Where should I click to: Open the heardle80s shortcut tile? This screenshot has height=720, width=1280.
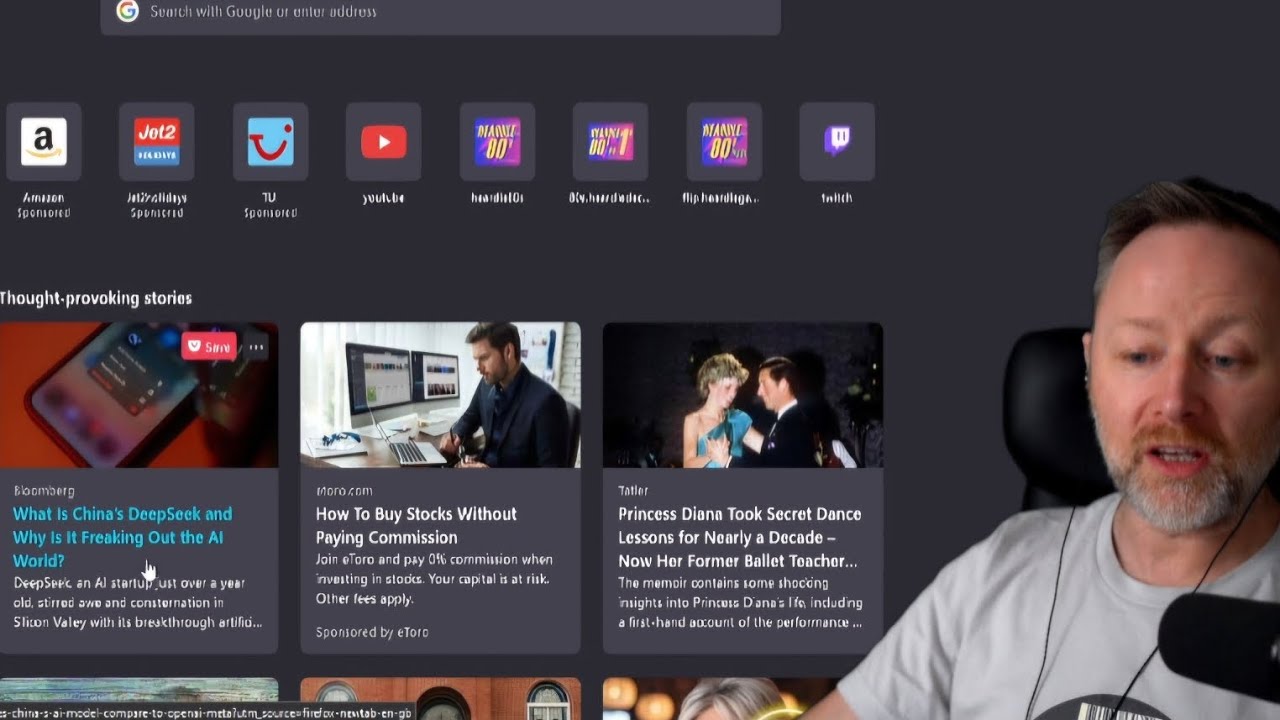pos(497,142)
